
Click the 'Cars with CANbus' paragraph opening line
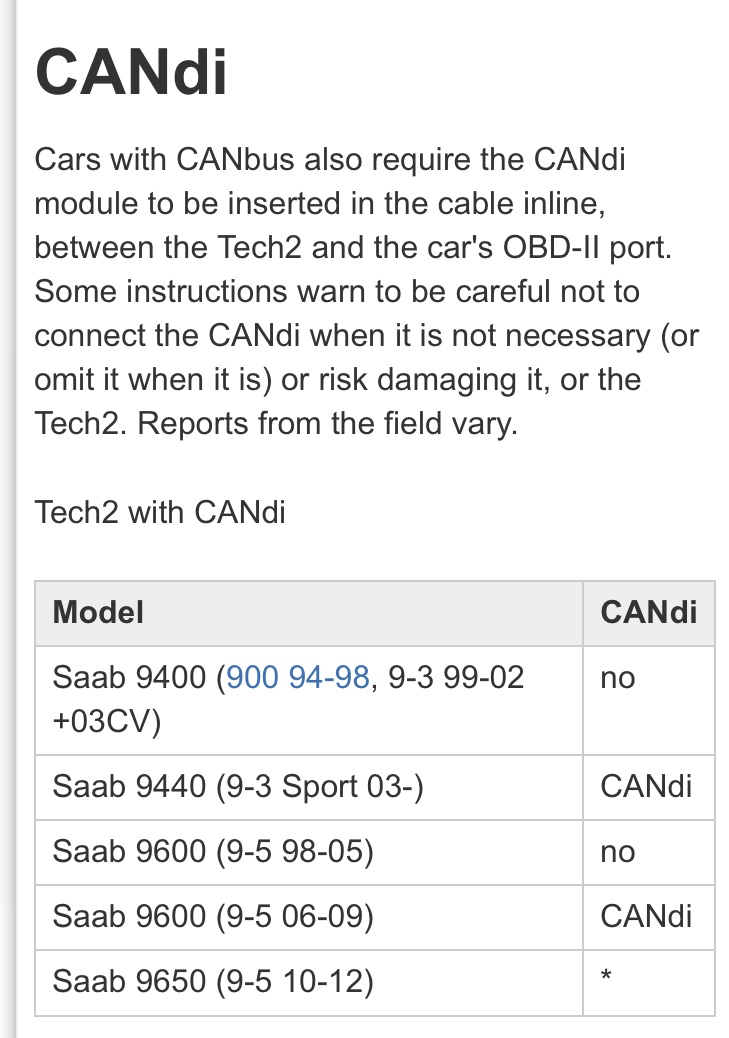pyautogui.click(x=330, y=160)
